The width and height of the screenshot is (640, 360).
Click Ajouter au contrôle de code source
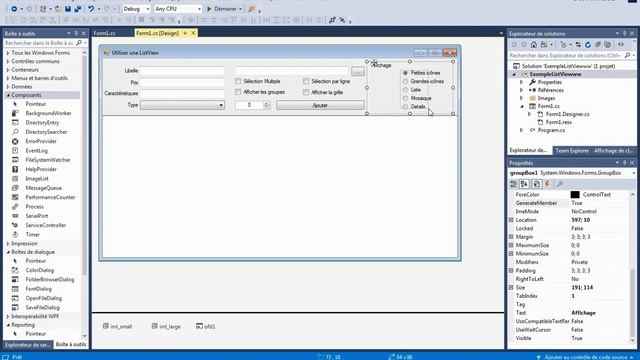[585, 357]
